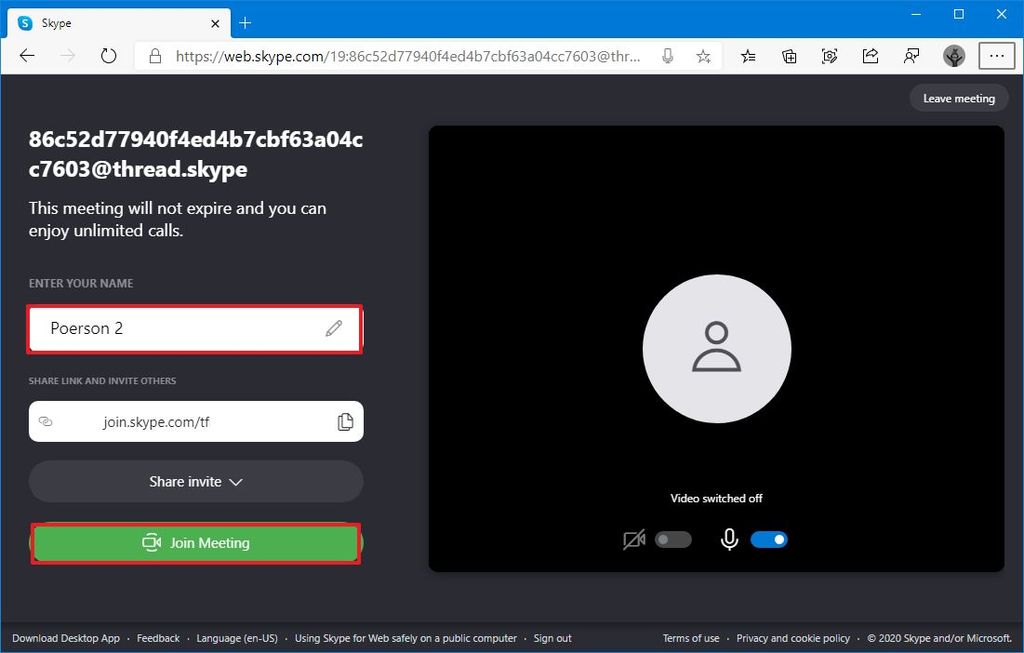The height and width of the screenshot is (653, 1024).
Task: Enable the camera toggle switch
Action: pos(673,539)
